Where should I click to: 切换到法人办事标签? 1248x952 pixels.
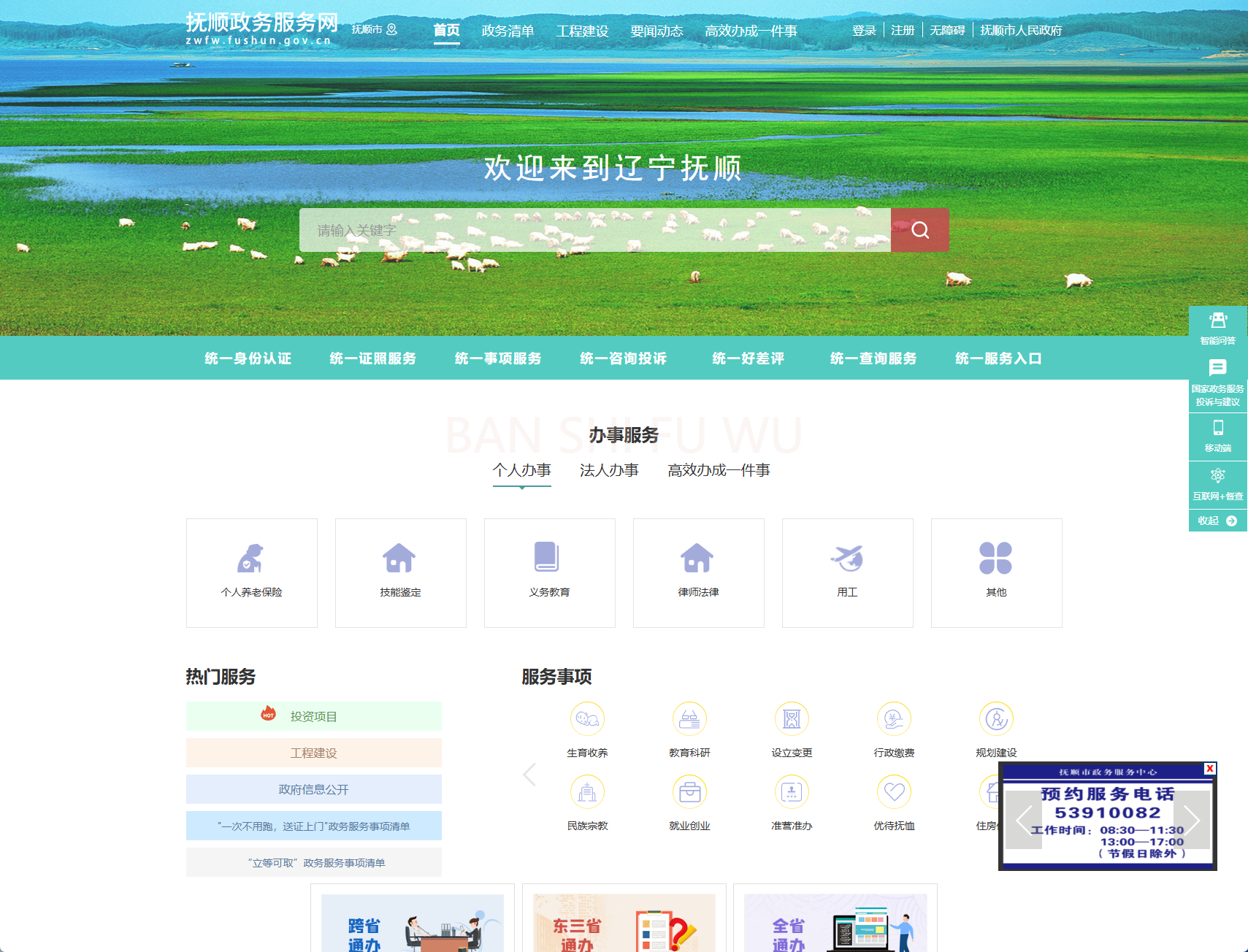[x=608, y=470]
